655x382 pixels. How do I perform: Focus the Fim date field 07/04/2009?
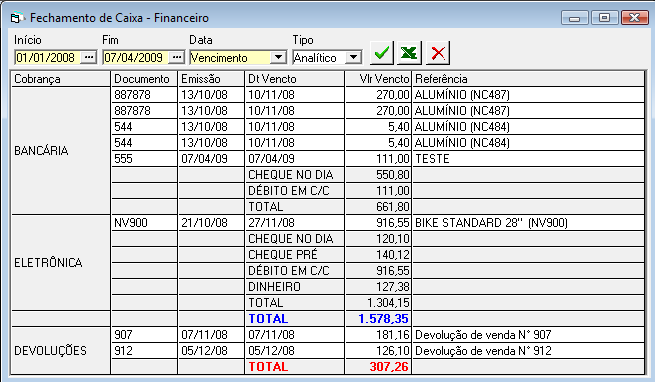coord(136,57)
